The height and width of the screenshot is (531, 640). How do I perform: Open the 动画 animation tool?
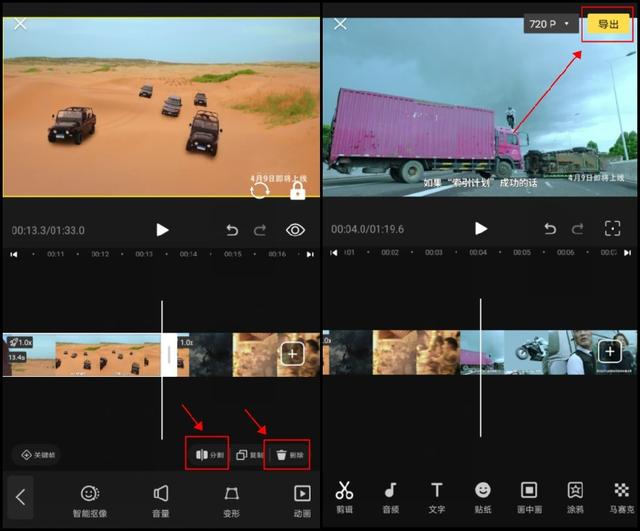pyautogui.click(x=302, y=501)
